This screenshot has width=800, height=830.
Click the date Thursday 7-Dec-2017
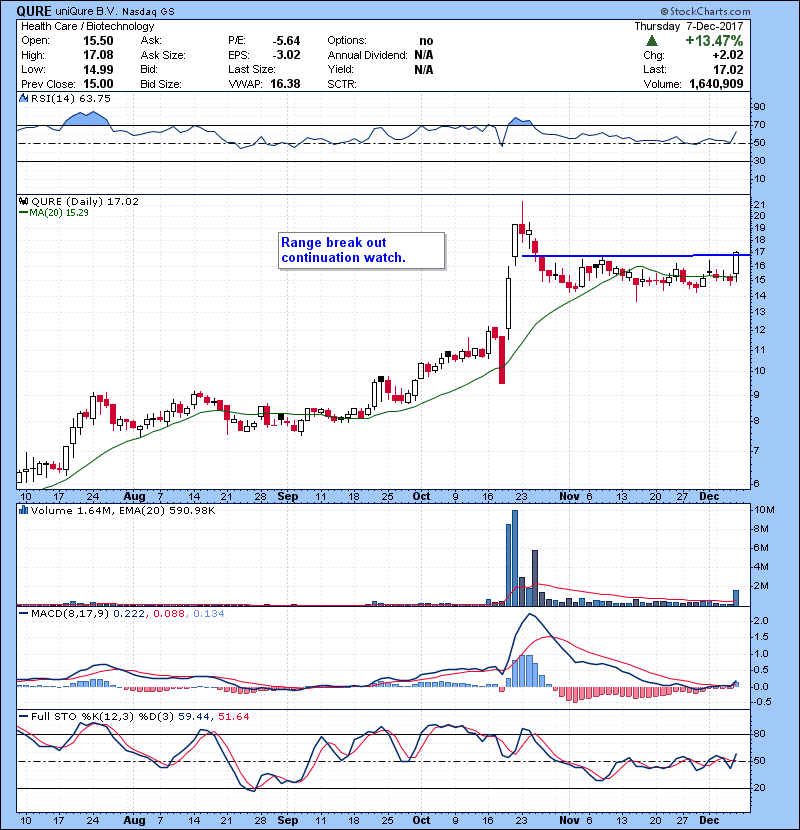pos(689,26)
